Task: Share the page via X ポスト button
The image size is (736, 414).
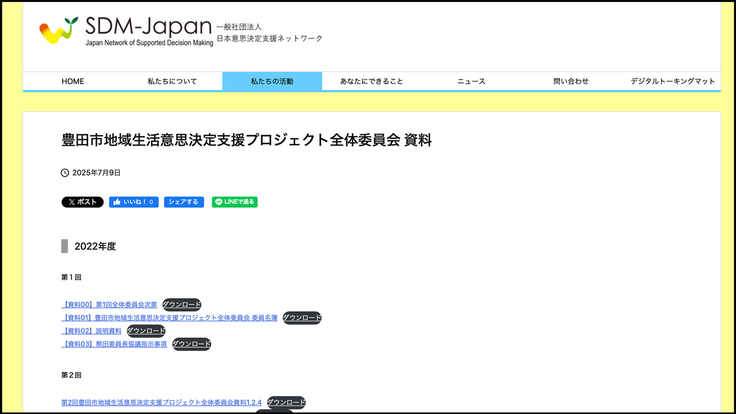Action: [82, 202]
